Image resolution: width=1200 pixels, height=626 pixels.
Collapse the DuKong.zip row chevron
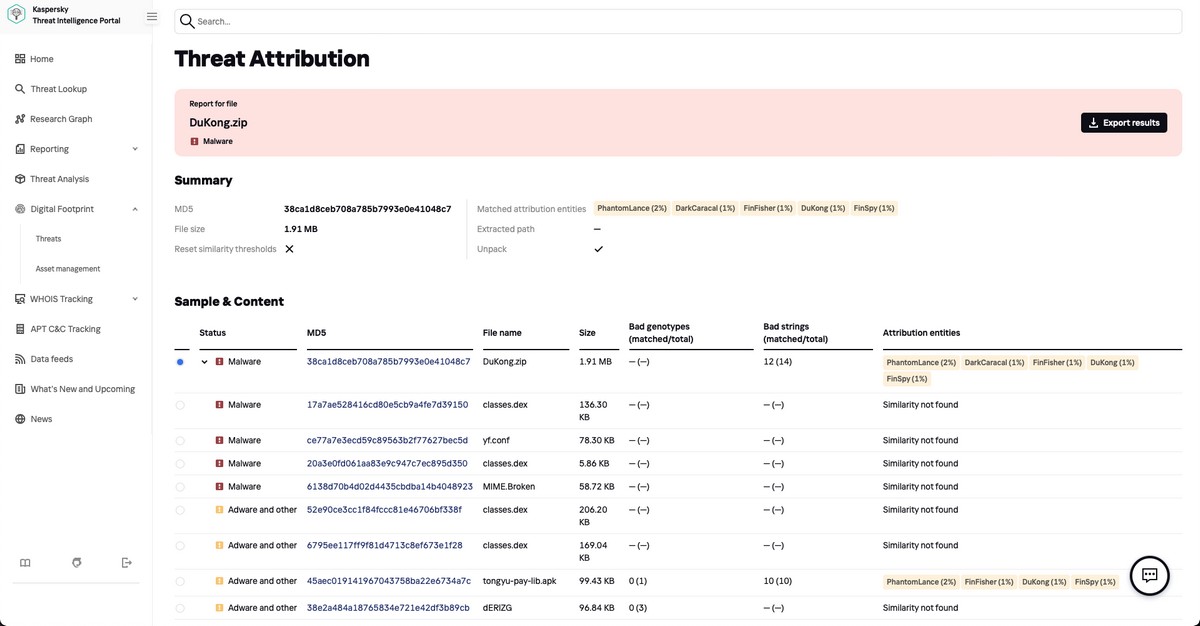pyautogui.click(x=205, y=362)
